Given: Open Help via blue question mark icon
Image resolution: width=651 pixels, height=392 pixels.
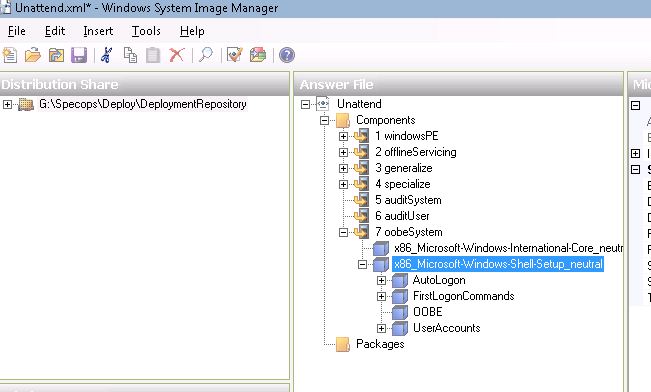Looking at the screenshot, I should click(x=287, y=55).
